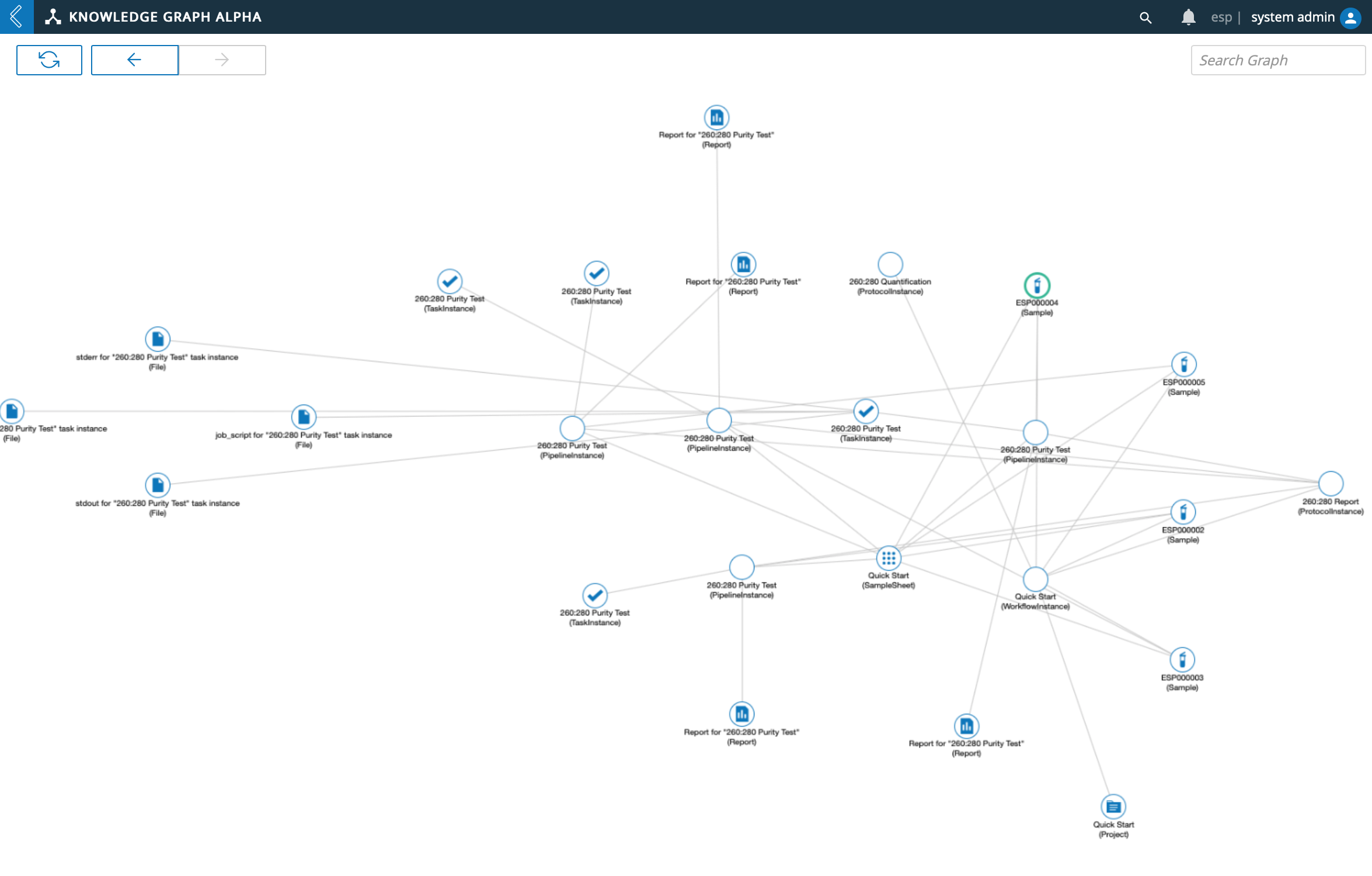Select the stderr file node
Image resolution: width=1372 pixels, height=876 pixels.
(158, 339)
